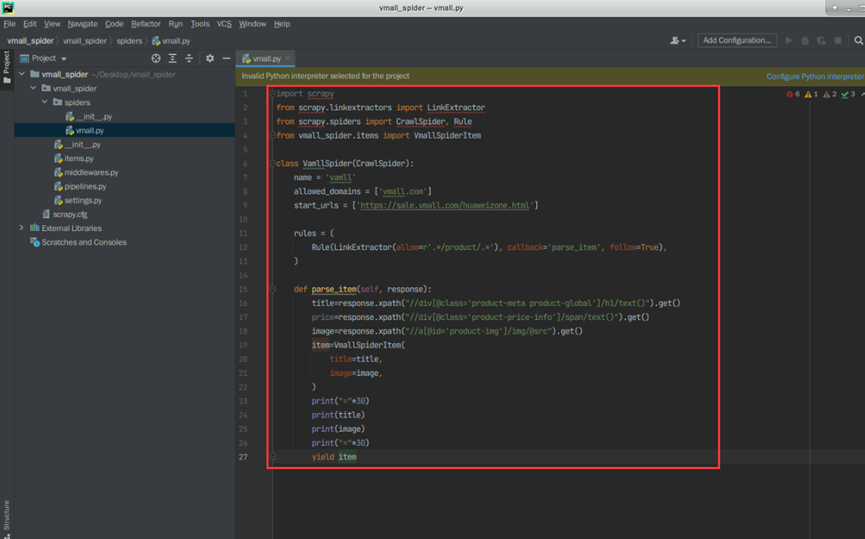Click the Collapse All icon in Project panel
The width and height of the screenshot is (865, 539).
point(189,58)
